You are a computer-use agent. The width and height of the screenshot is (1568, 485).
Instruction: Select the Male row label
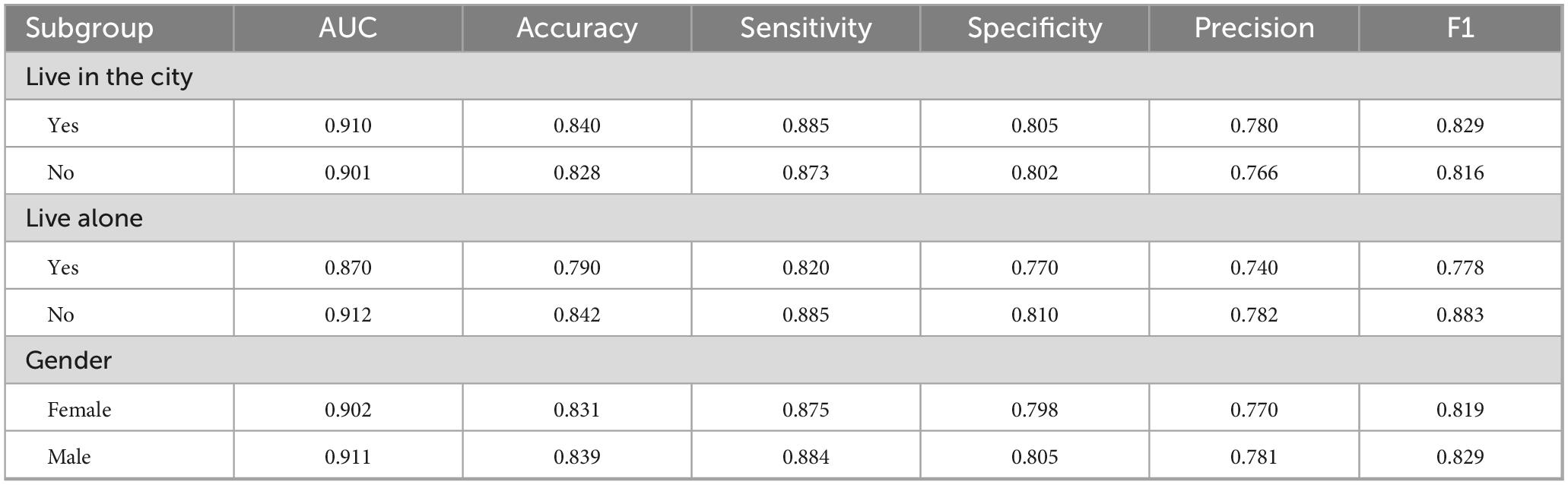click(x=69, y=457)
